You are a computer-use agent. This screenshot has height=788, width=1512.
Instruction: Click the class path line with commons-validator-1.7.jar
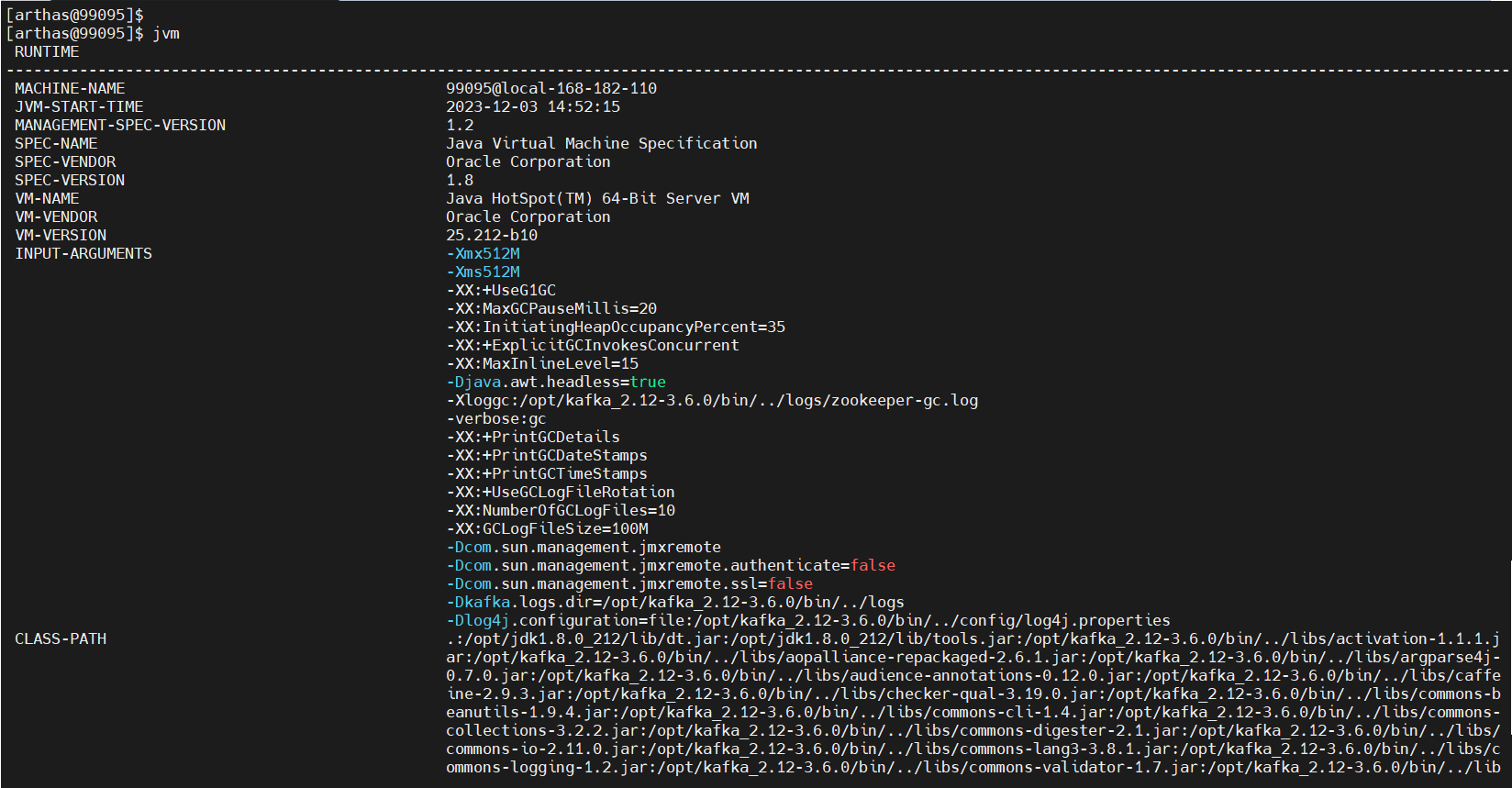[x=973, y=768]
